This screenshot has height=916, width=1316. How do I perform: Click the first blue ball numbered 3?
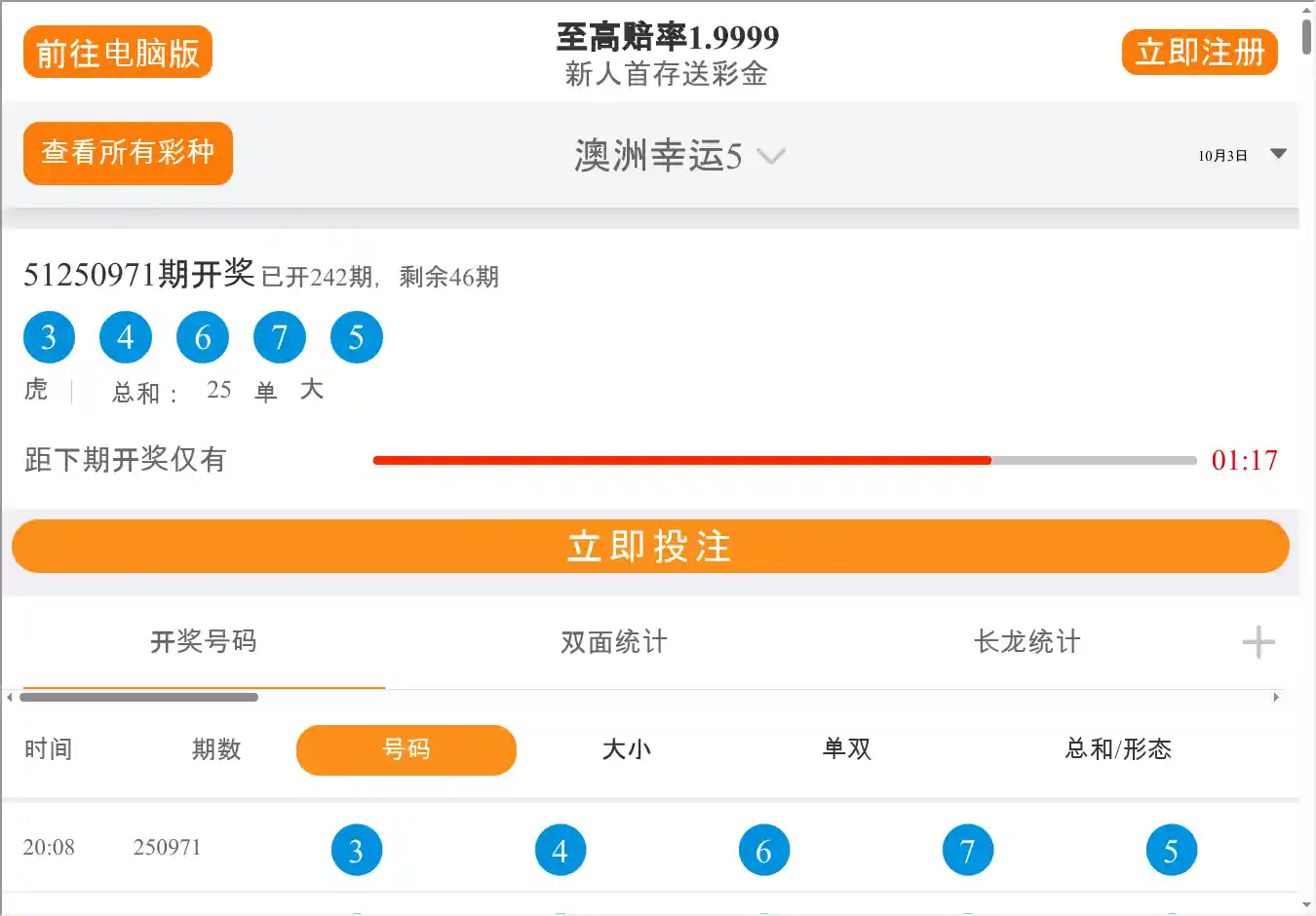49,337
